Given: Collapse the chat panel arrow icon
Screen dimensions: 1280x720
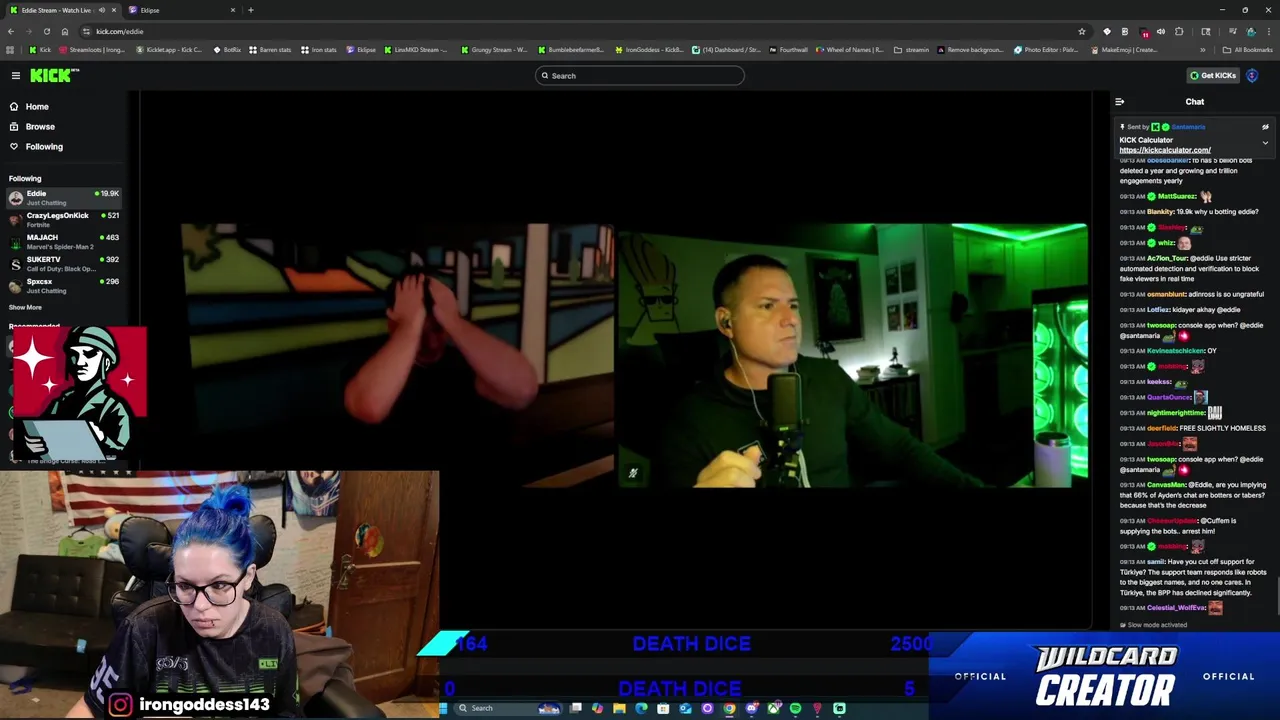Looking at the screenshot, I should click(x=1120, y=102).
